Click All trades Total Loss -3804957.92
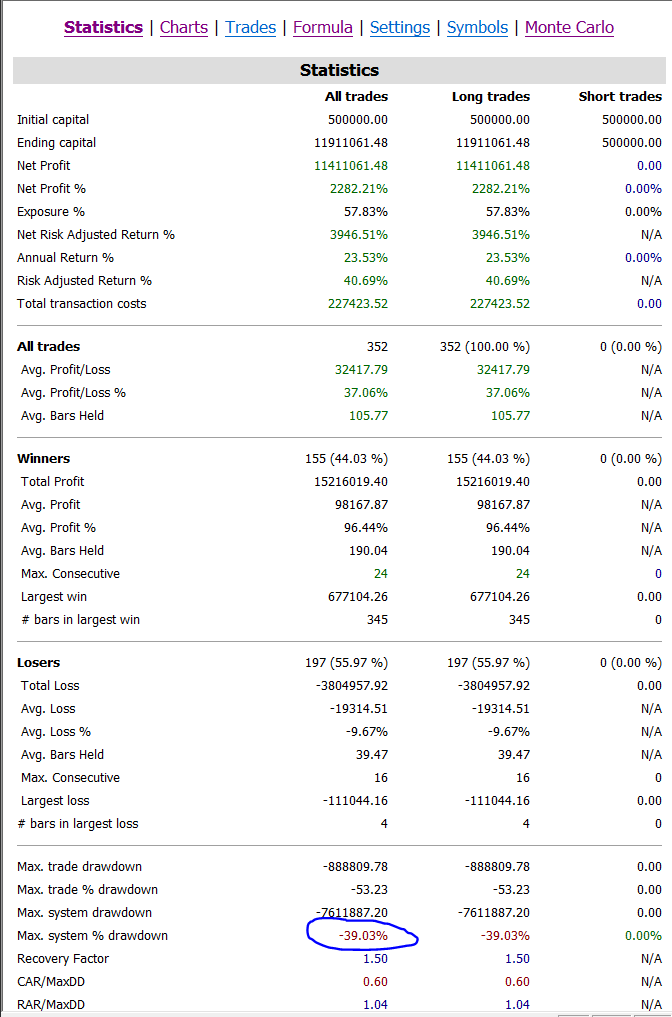 coord(354,686)
